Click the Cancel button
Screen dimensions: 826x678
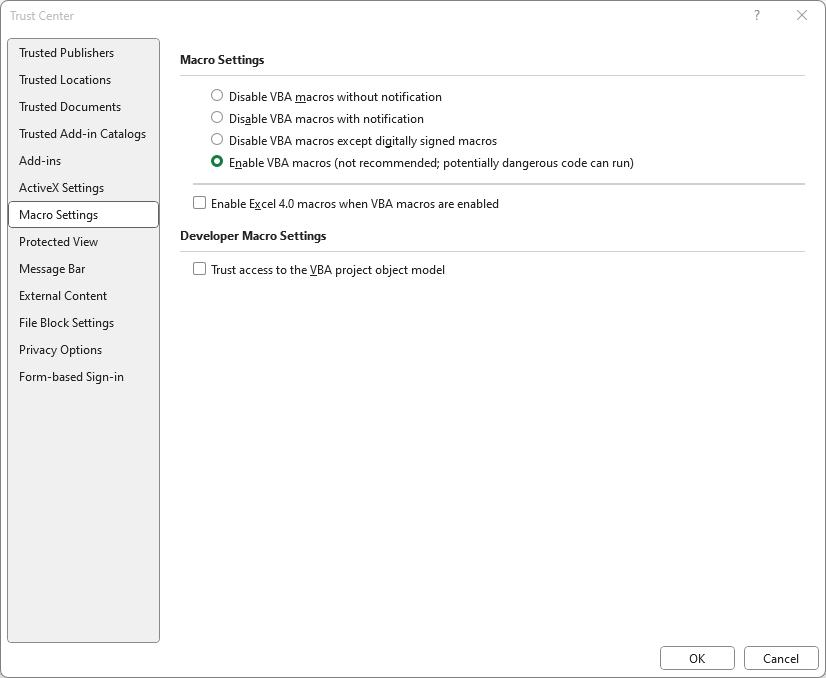click(x=781, y=658)
